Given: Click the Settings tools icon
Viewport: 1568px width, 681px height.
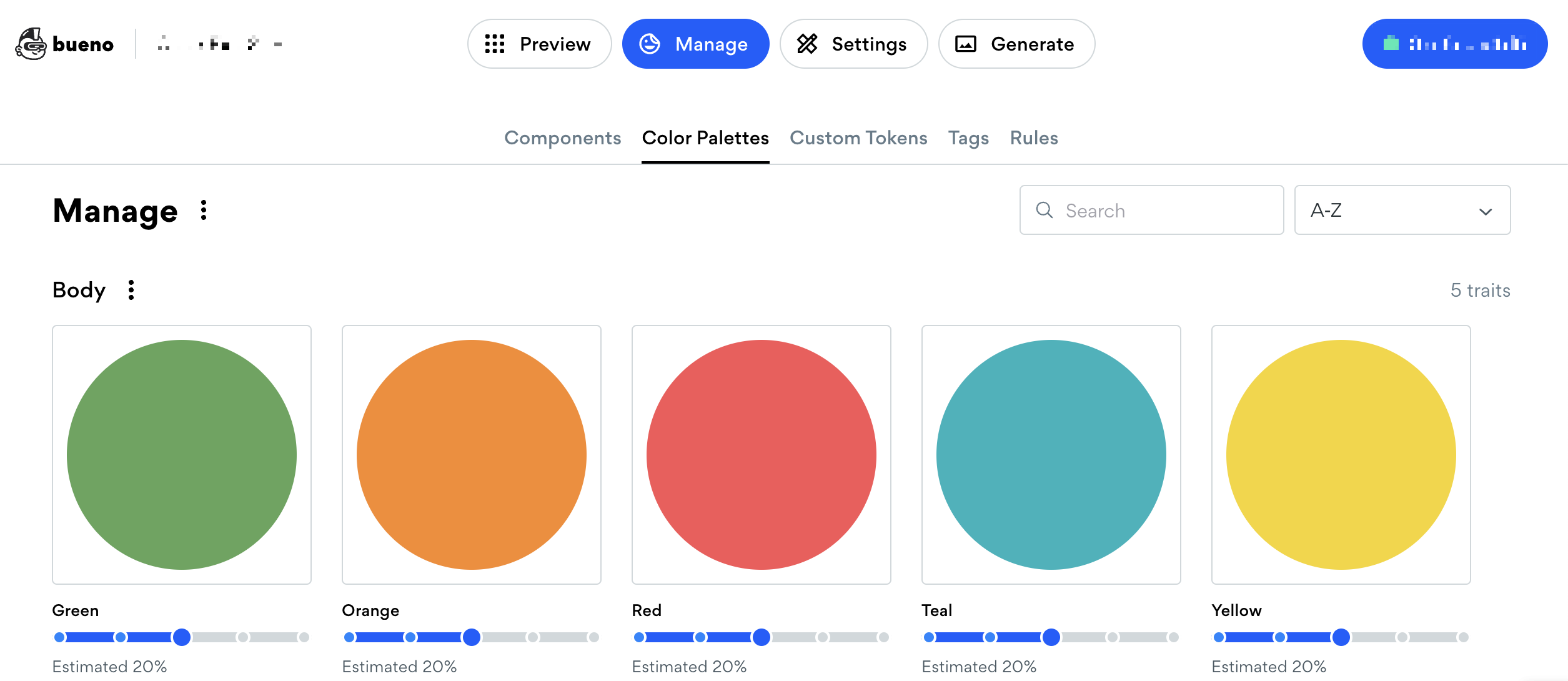Looking at the screenshot, I should tap(807, 44).
